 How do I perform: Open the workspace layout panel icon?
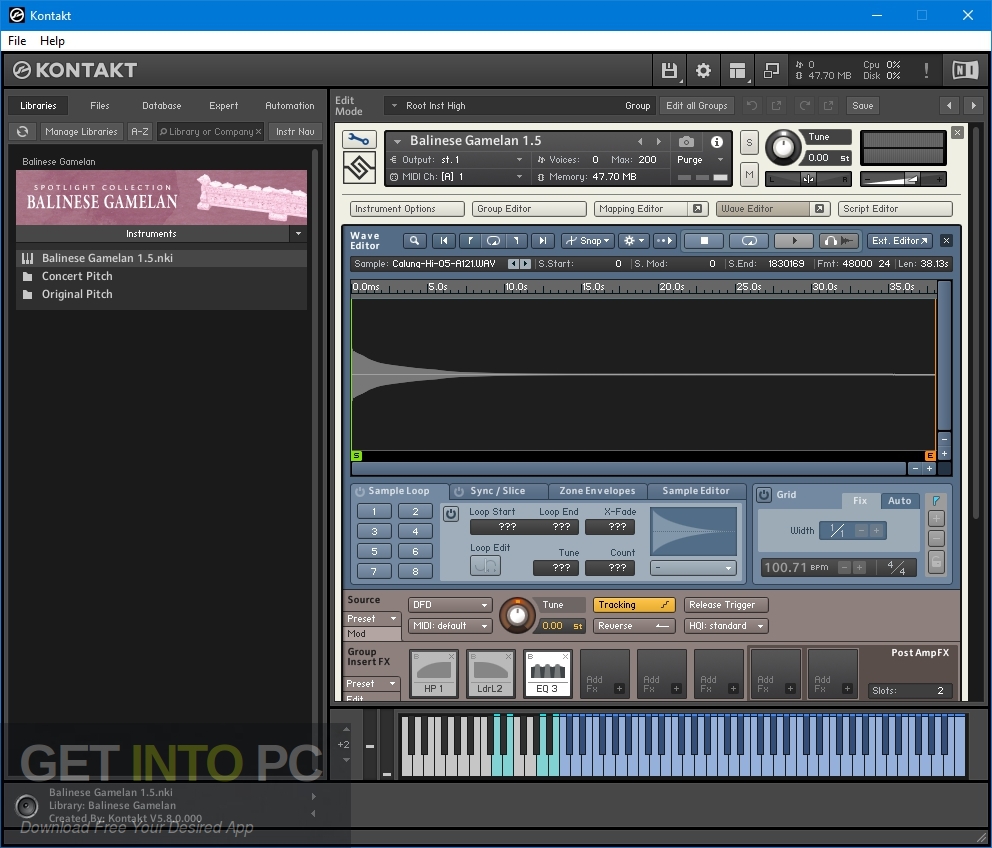click(737, 70)
